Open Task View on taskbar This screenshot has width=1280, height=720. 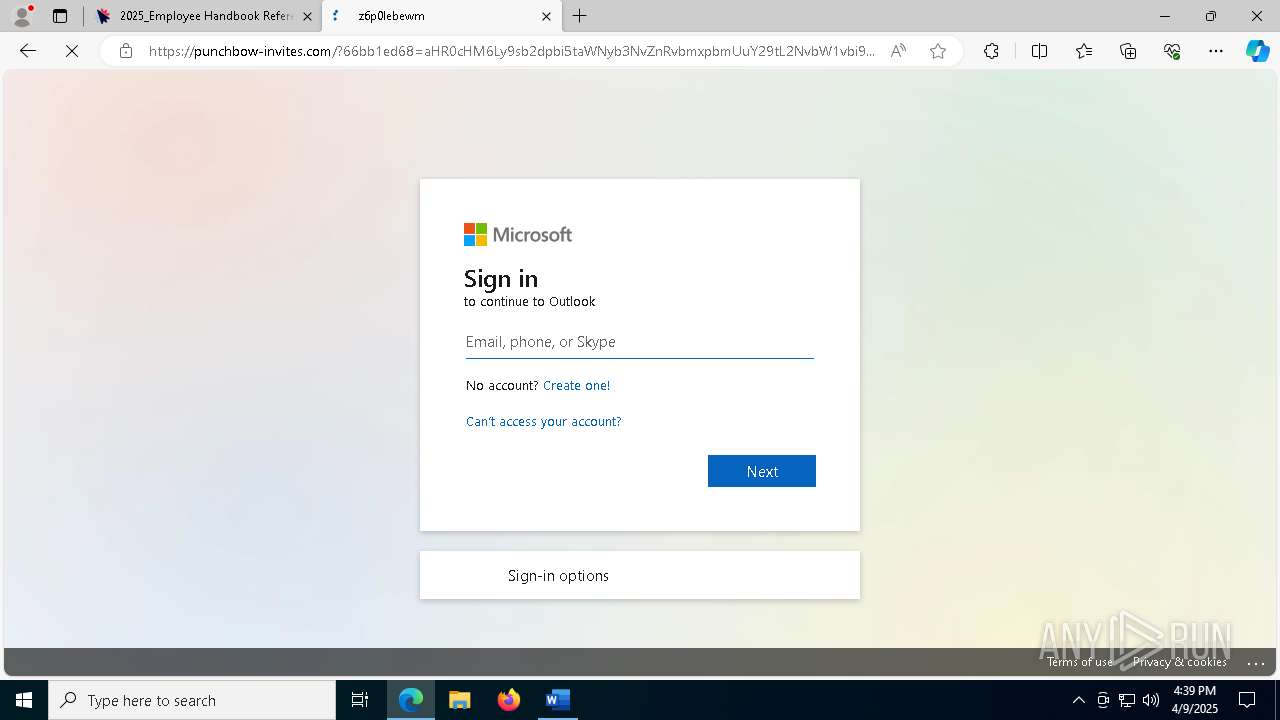[x=360, y=700]
